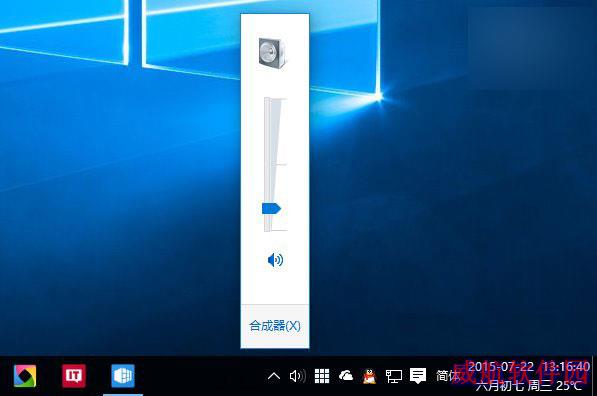Click the lunar date and 25℃ weather text
The image size is (597, 396).
(x=529, y=386)
